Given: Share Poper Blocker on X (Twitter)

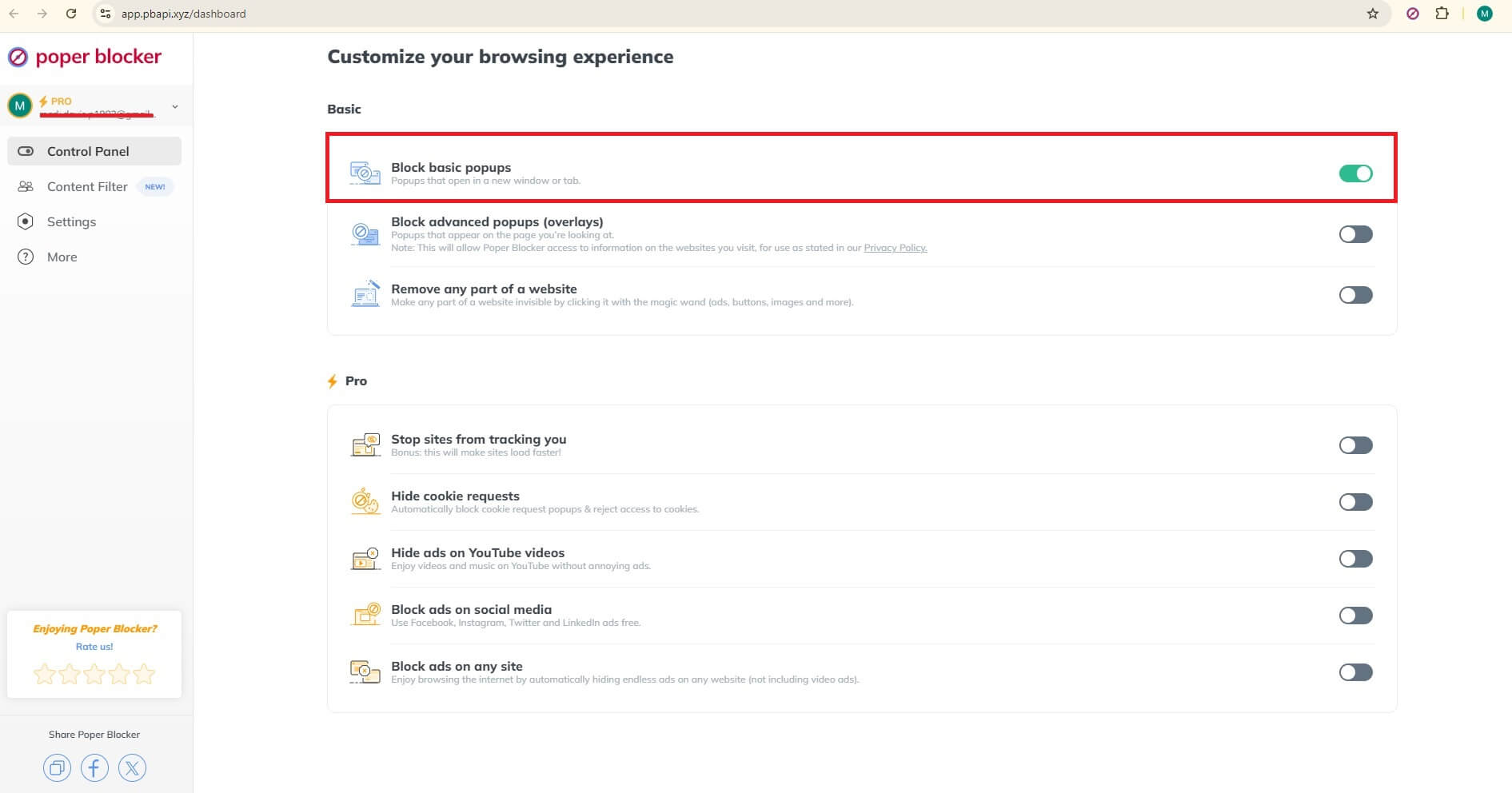Looking at the screenshot, I should point(132,768).
